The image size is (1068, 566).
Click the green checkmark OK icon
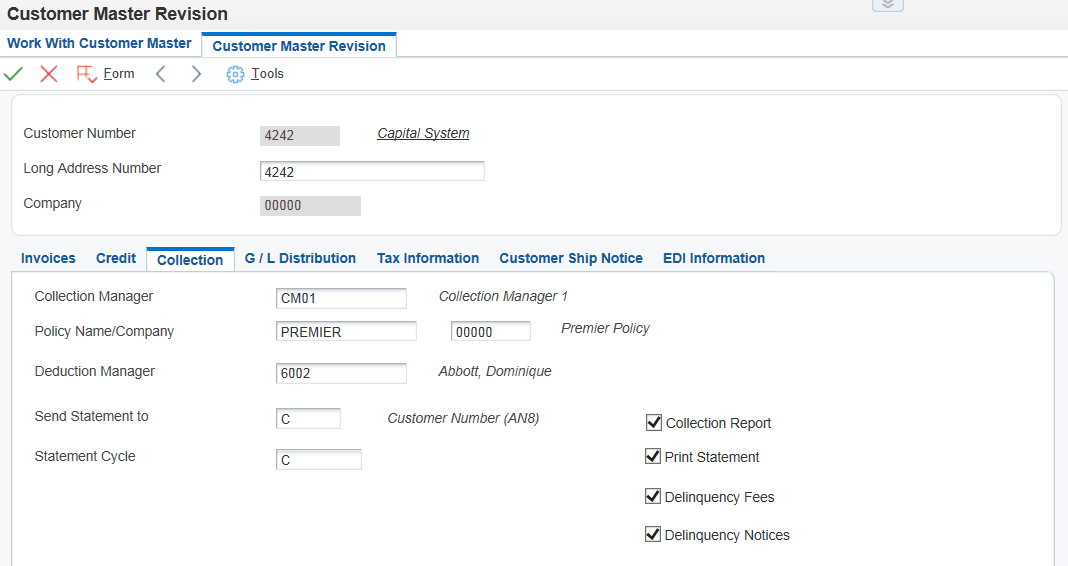(x=14, y=74)
